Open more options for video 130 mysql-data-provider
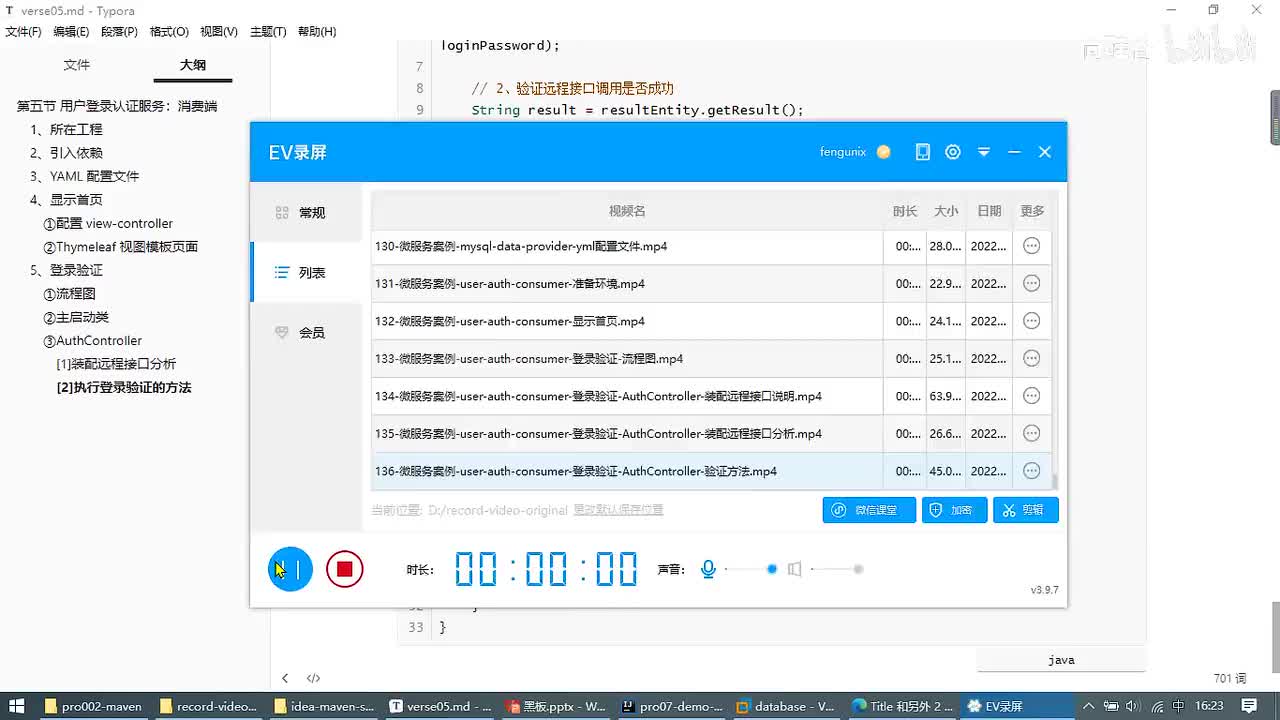Image resolution: width=1280 pixels, height=720 pixels. pos(1032,246)
